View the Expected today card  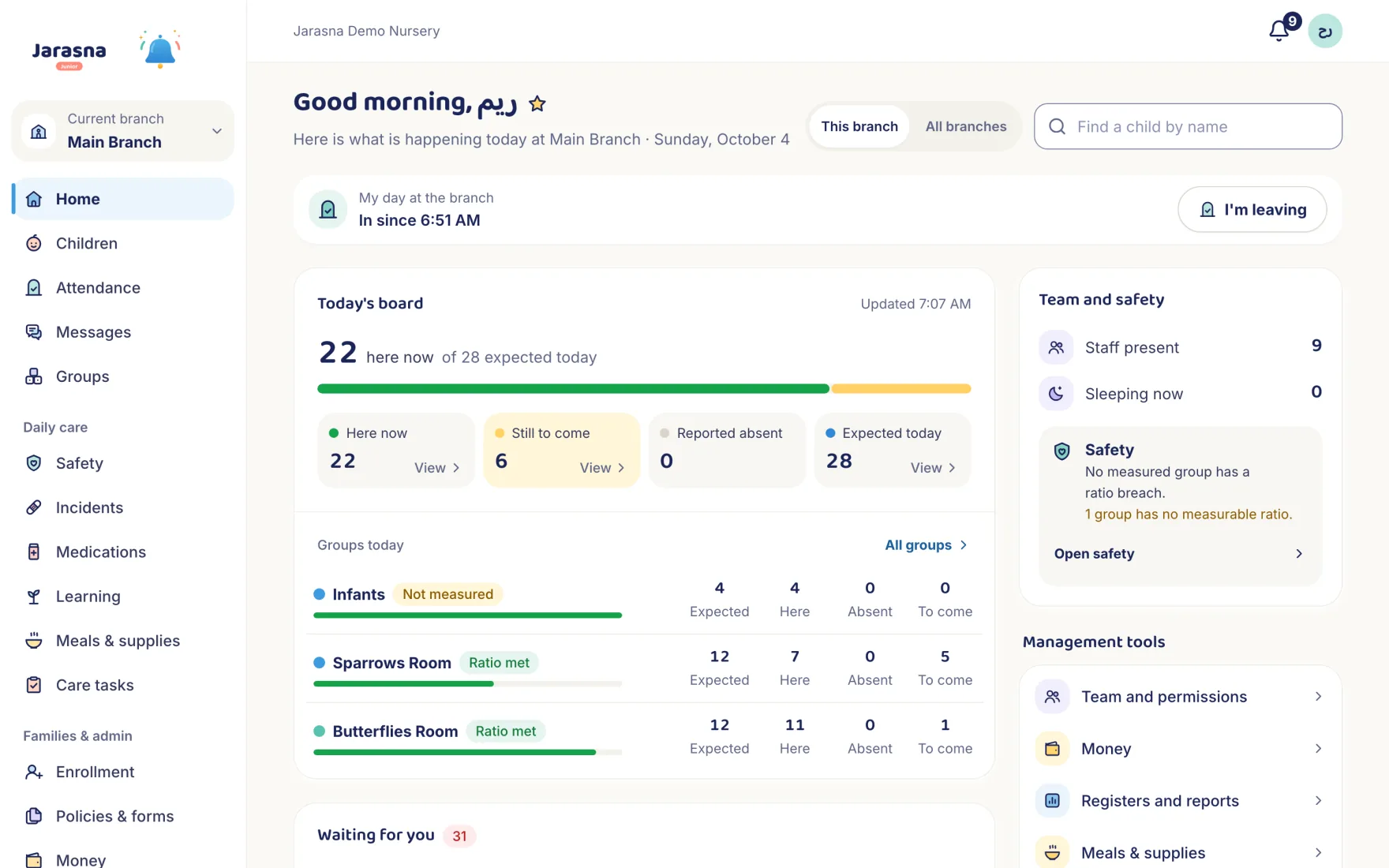893,451
